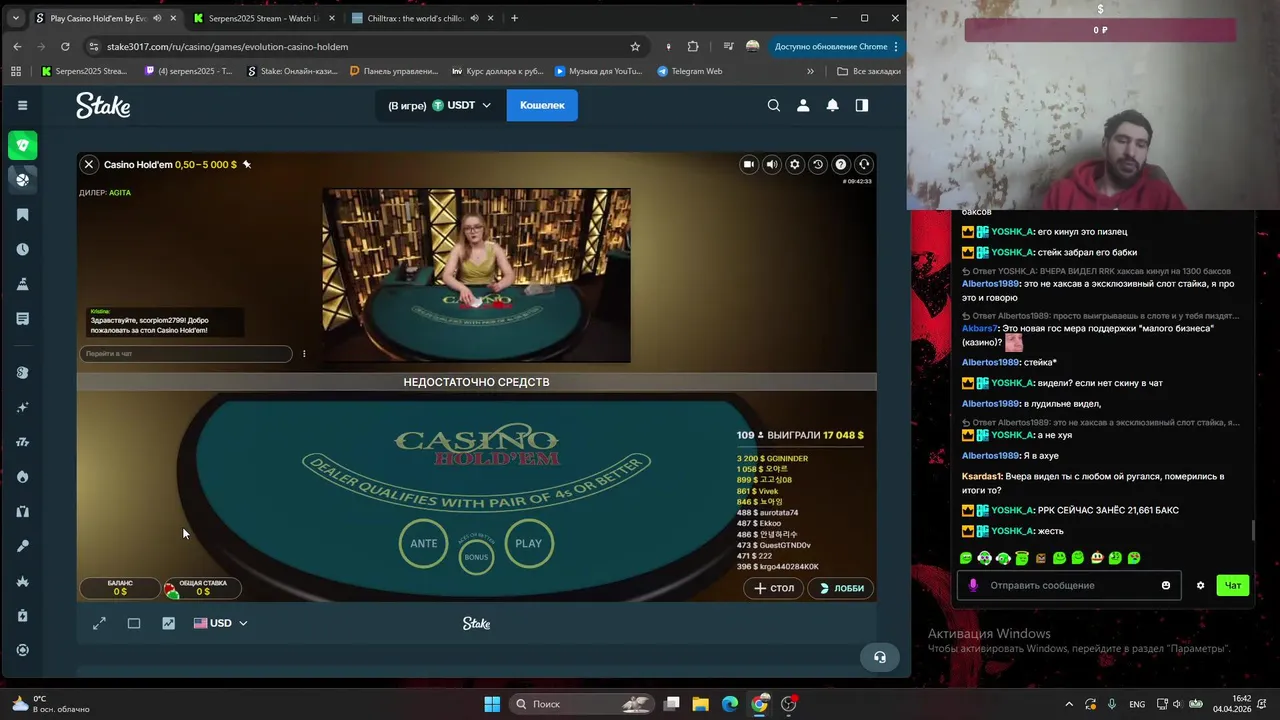1280x720 pixels.
Task: Open the three-dot menu beside game chat
Action: point(304,353)
